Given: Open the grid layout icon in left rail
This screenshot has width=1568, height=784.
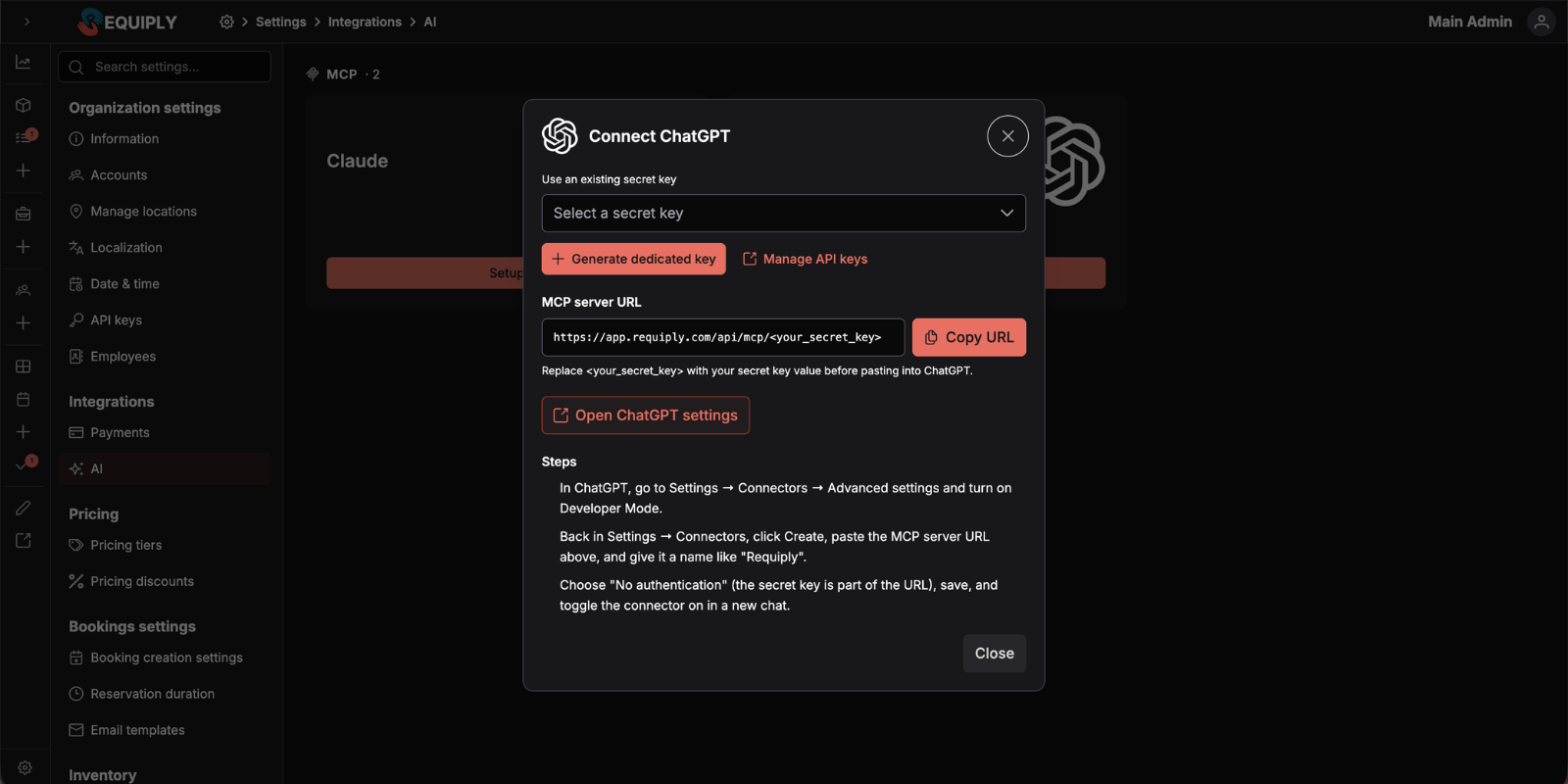Looking at the screenshot, I should [24, 367].
